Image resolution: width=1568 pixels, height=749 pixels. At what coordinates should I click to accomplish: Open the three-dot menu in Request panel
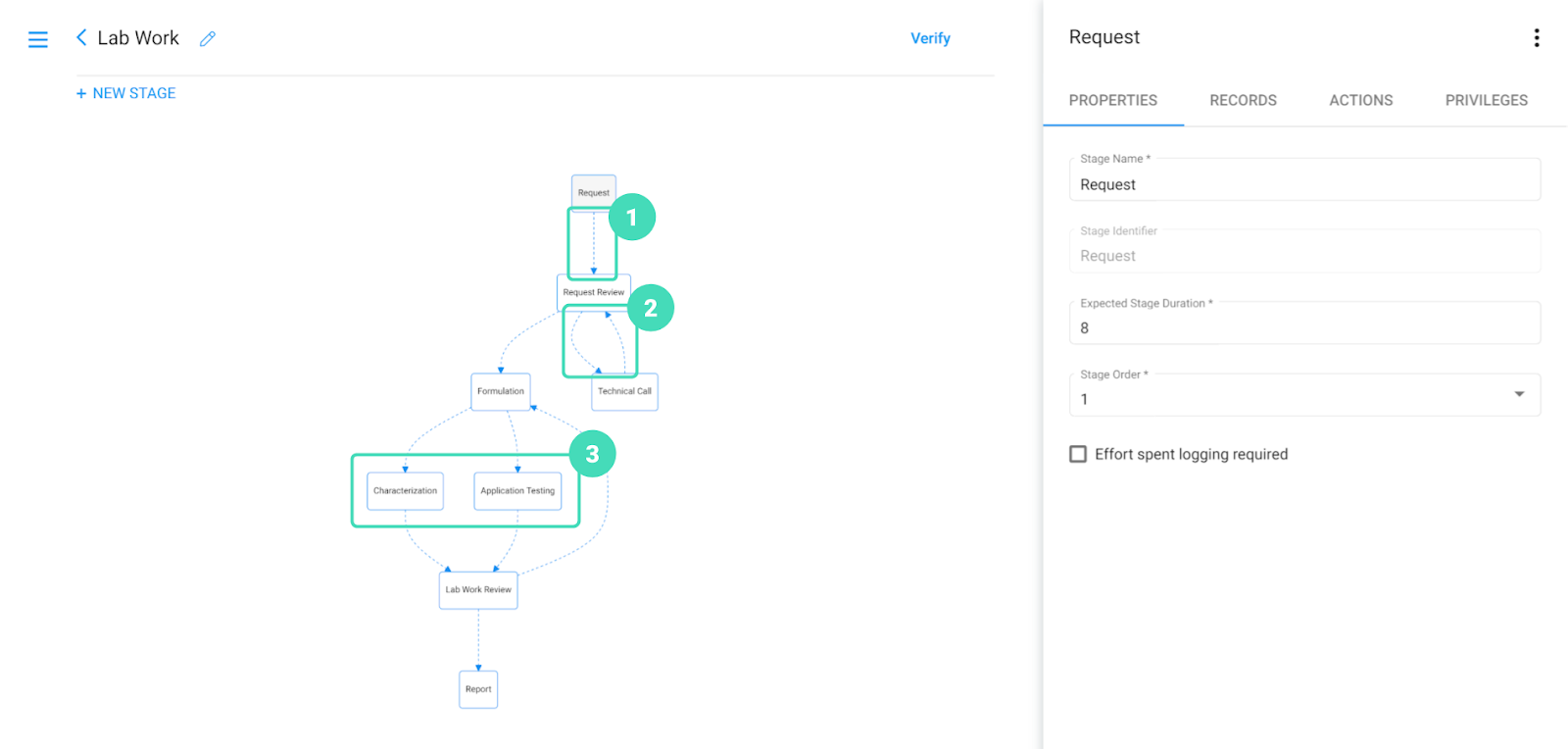1536,37
